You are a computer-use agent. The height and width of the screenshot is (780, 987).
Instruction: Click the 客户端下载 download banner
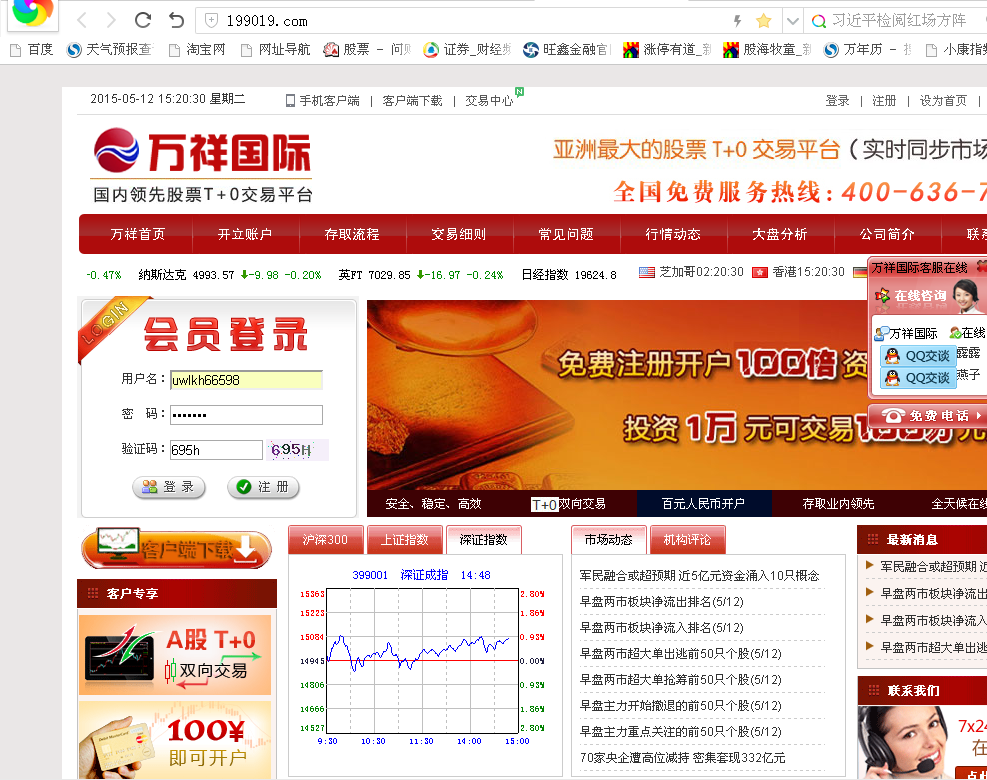point(176,548)
